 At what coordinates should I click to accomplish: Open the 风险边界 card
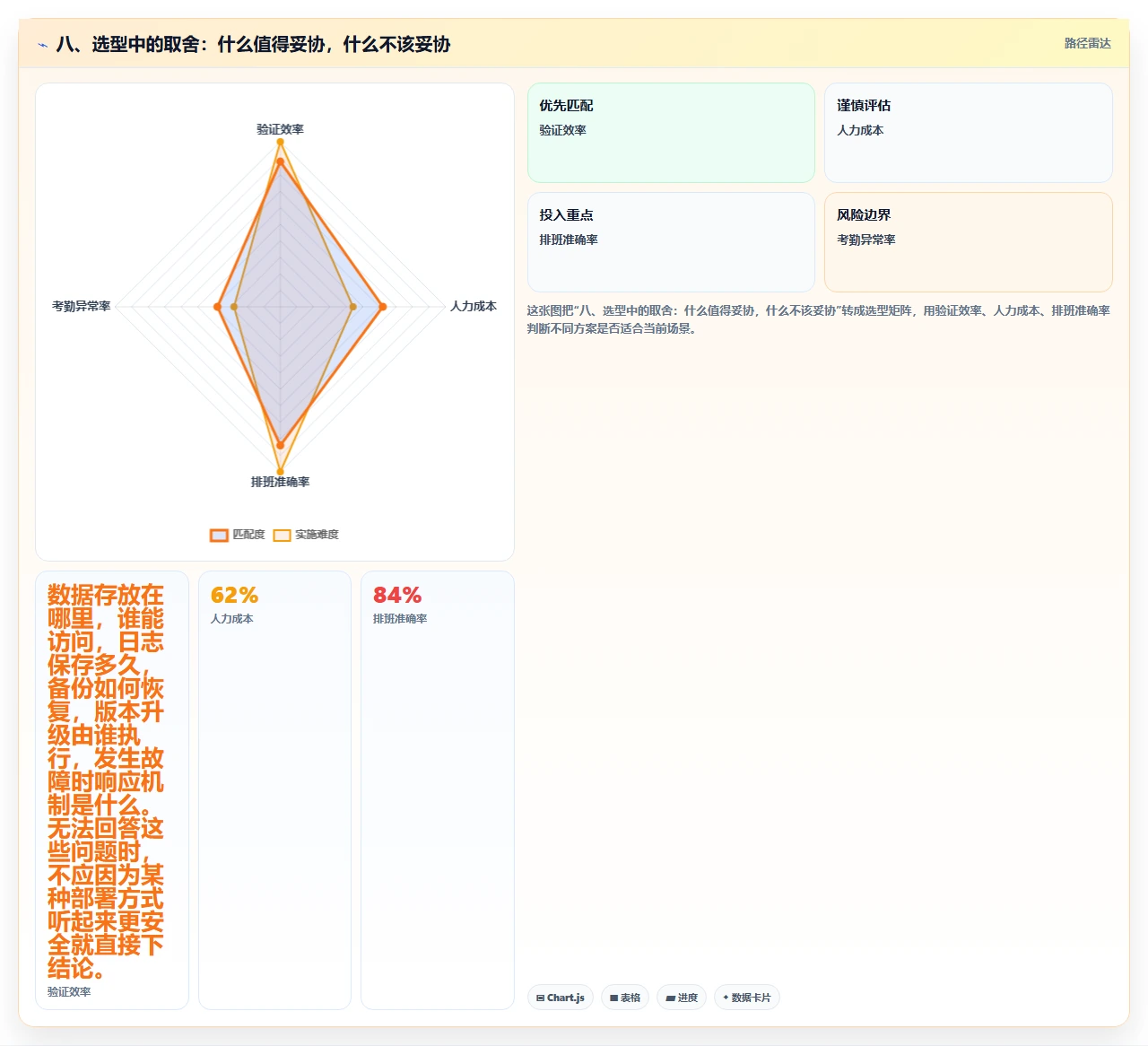coord(969,242)
